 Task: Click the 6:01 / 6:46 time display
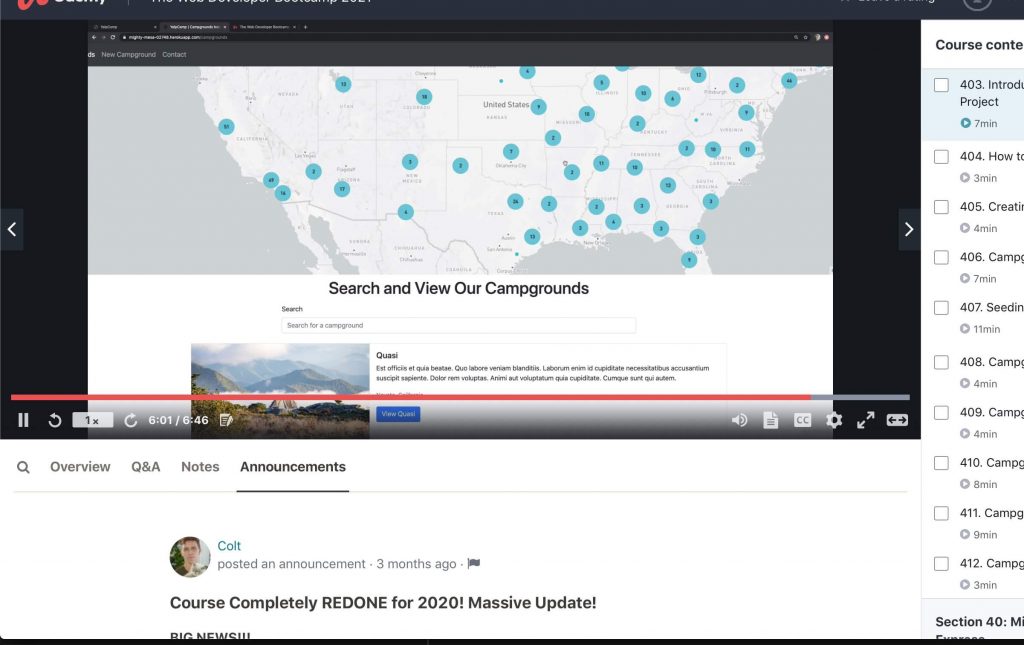pyautogui.click(x=178, y=420)
